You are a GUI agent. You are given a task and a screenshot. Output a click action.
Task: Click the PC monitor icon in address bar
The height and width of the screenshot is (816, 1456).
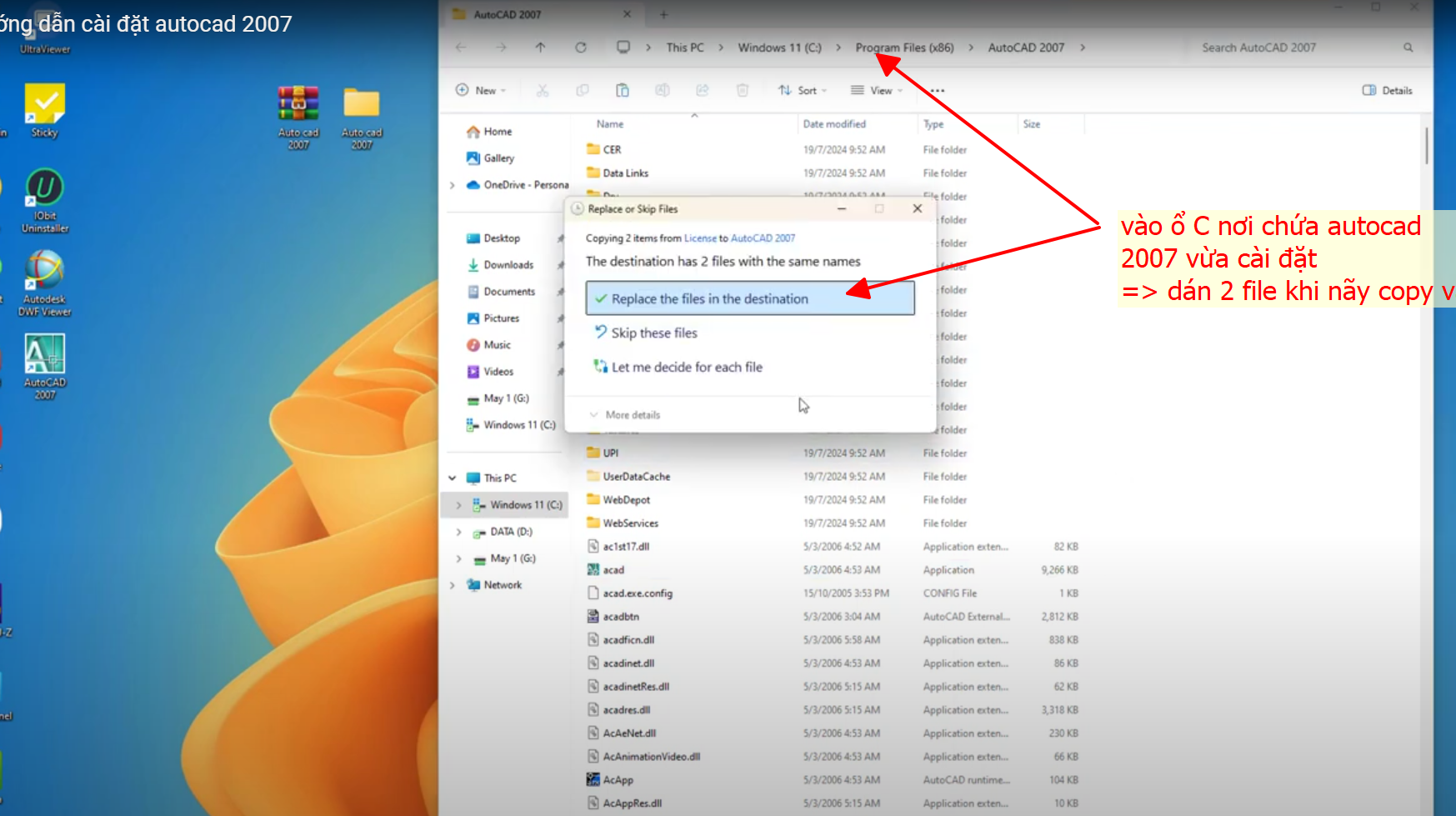pyautogui.click(x=623, y=48)
